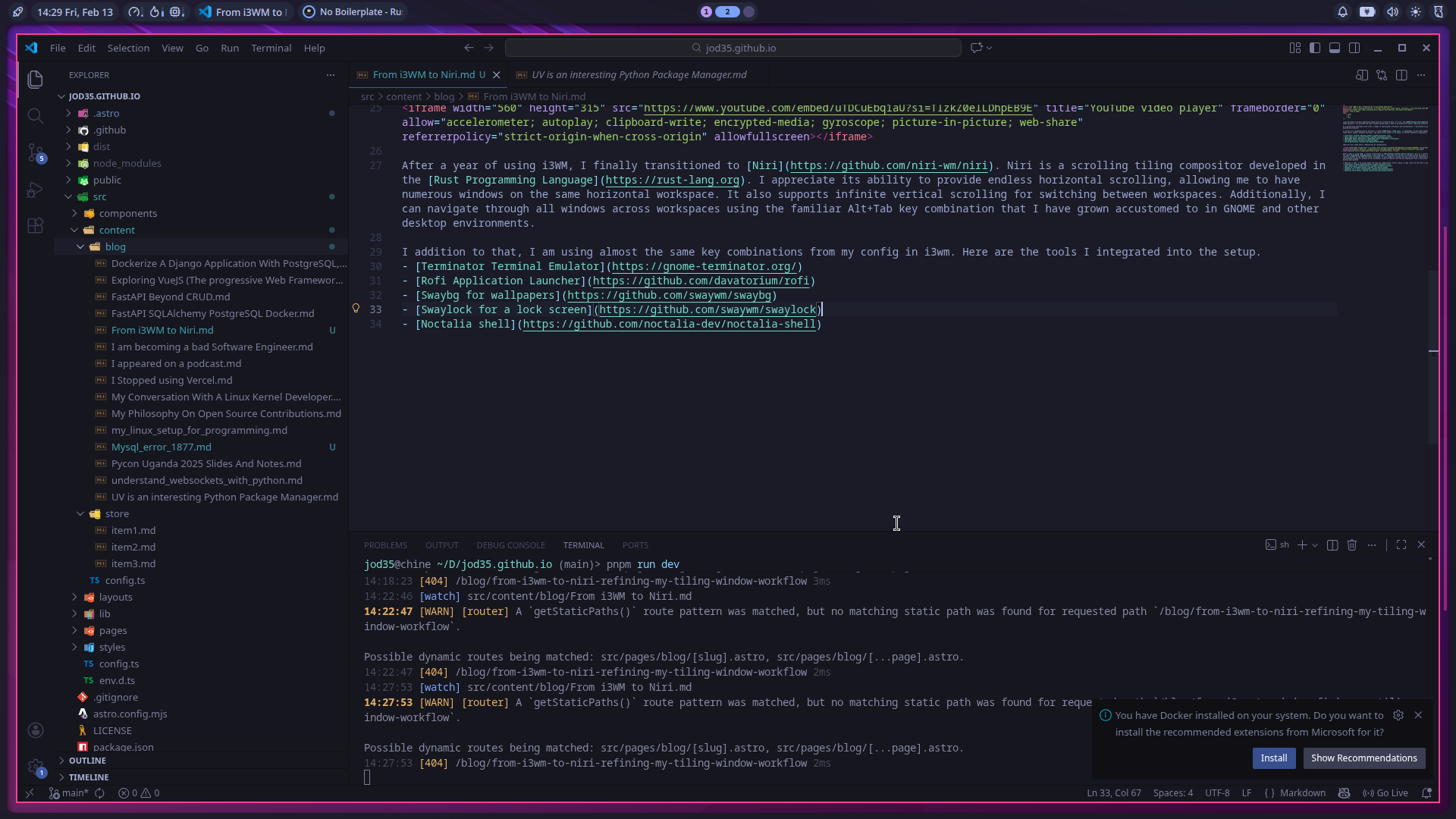Open the Search view in activity bar
The width and height of the screenshot is (1456, 819).
pos(35,115)
